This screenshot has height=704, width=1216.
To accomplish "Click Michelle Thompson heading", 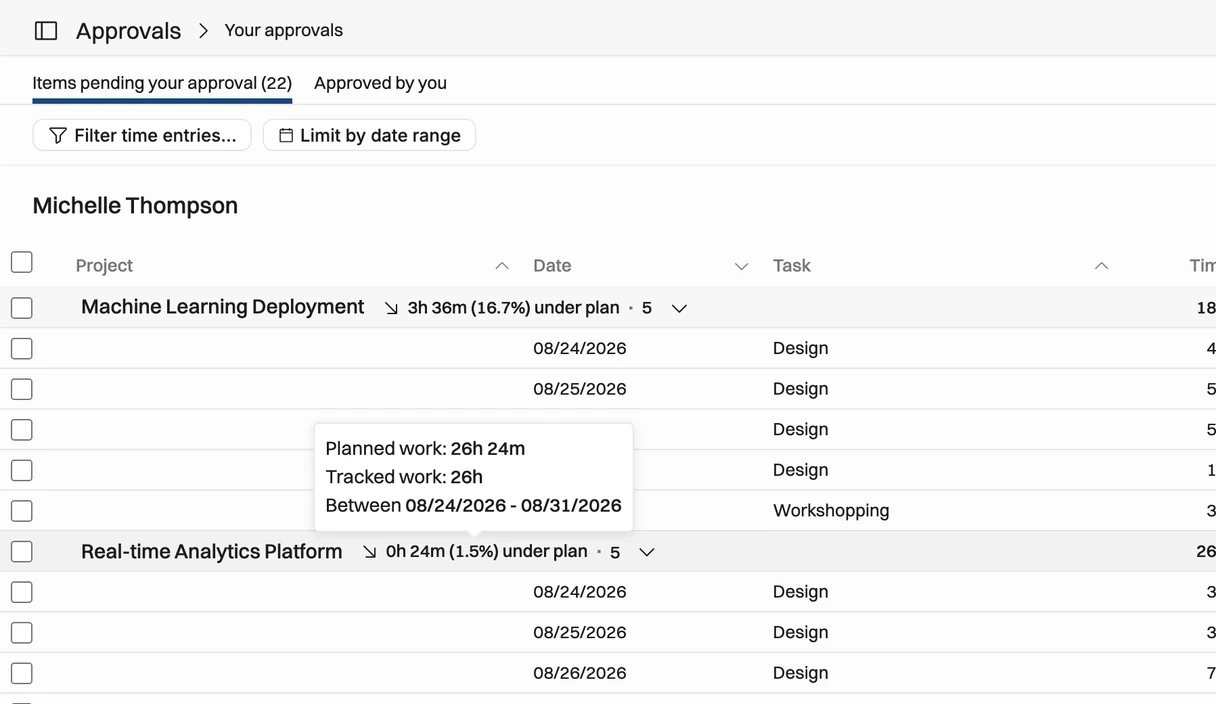I will [135, 206].
